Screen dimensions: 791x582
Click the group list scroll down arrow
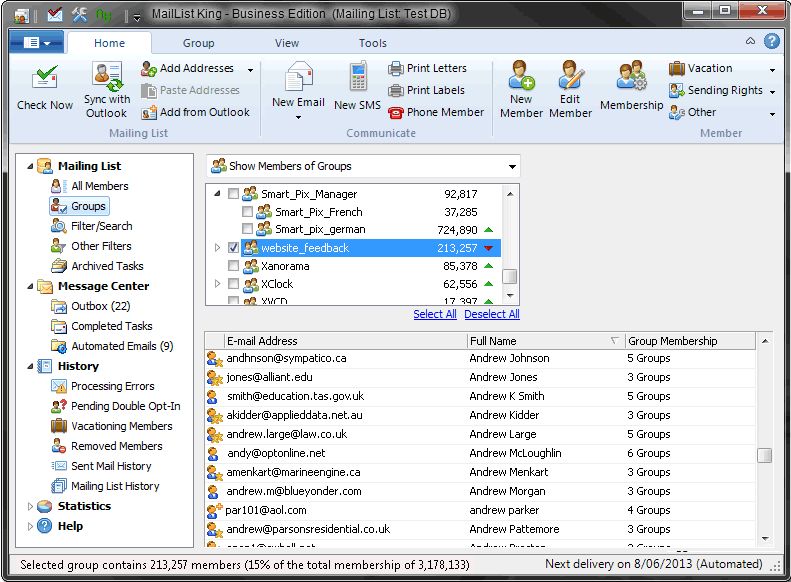[510, 296]
